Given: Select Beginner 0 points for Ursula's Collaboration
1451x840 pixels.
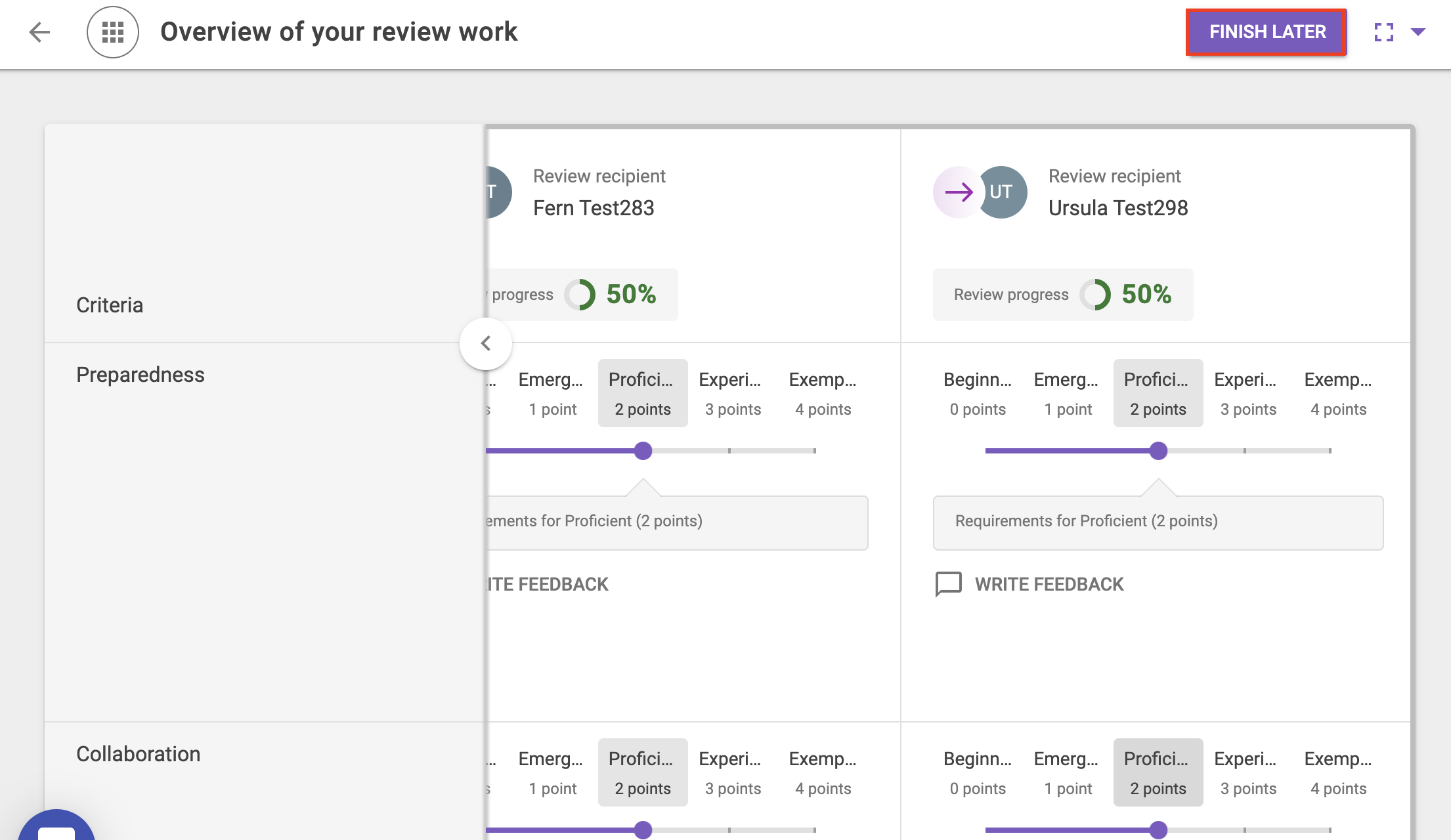Looking at the screenshot, I should click(x=977, y=772).
